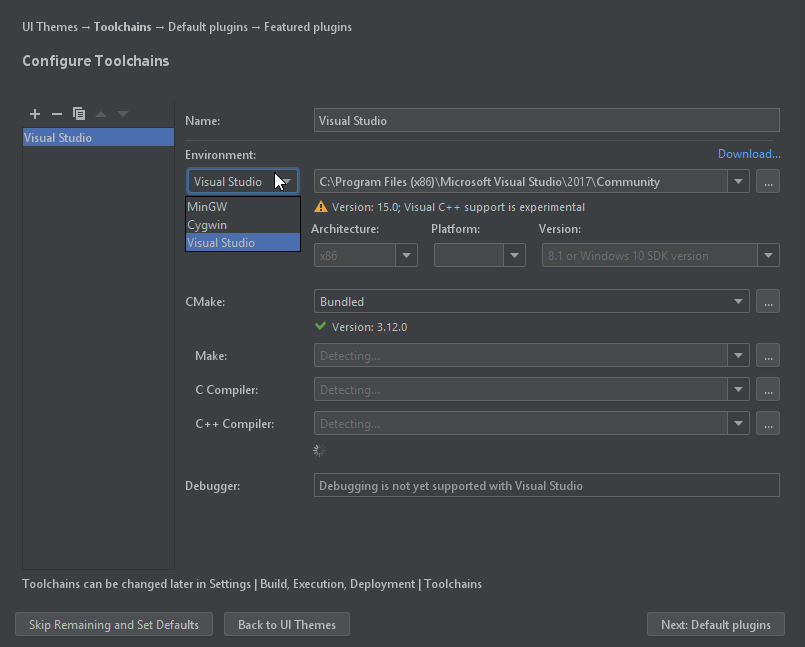Screen dimensions: 805x647
Task: Go Back to UI Themes
Action: tap(287, 624)
